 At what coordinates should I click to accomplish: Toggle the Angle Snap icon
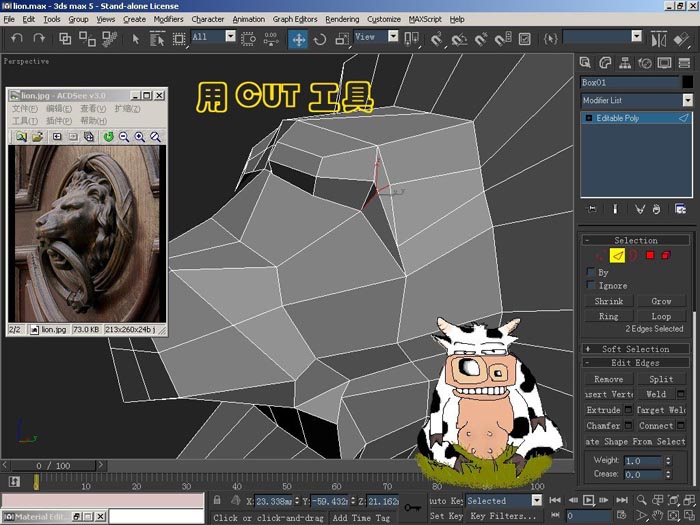pyautogui.click(x=459, y=39)
